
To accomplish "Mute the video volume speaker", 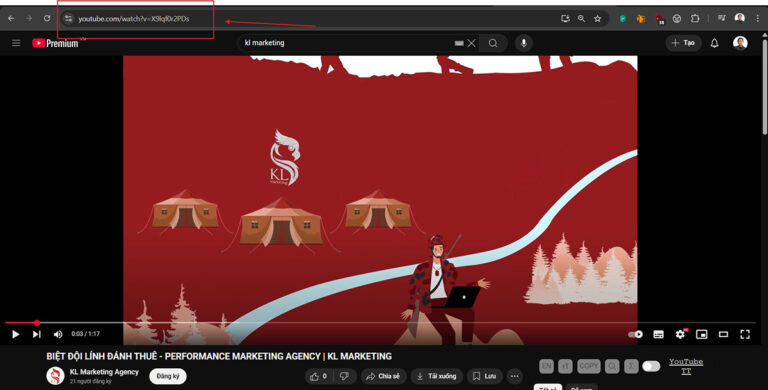I will pos(58,334).
